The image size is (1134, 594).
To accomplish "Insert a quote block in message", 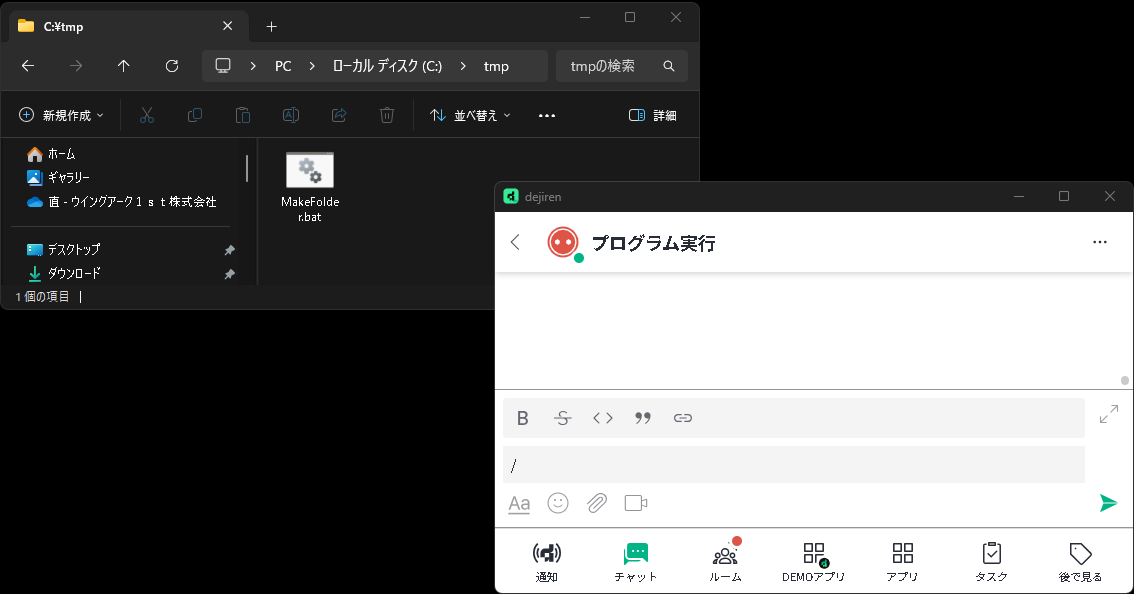I will click(643, 418).
